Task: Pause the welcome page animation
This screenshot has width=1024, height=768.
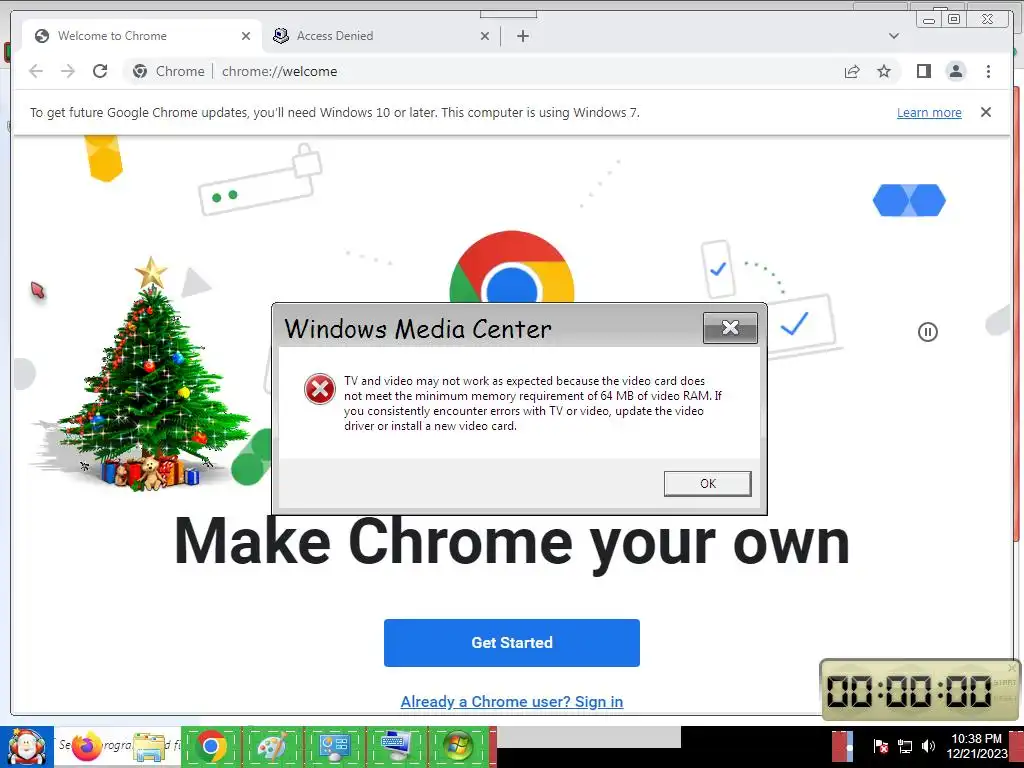Action: (927, 332)
